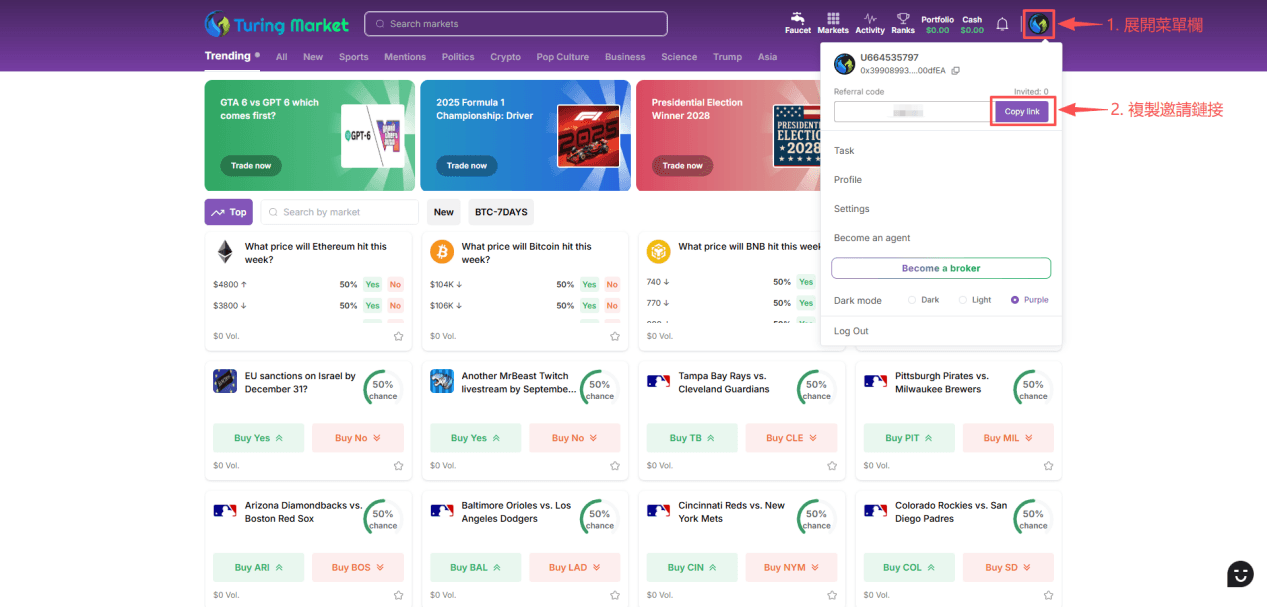
Task: Choose Yes for Bitcoin $104K
Action: click(x=589, y=284)
